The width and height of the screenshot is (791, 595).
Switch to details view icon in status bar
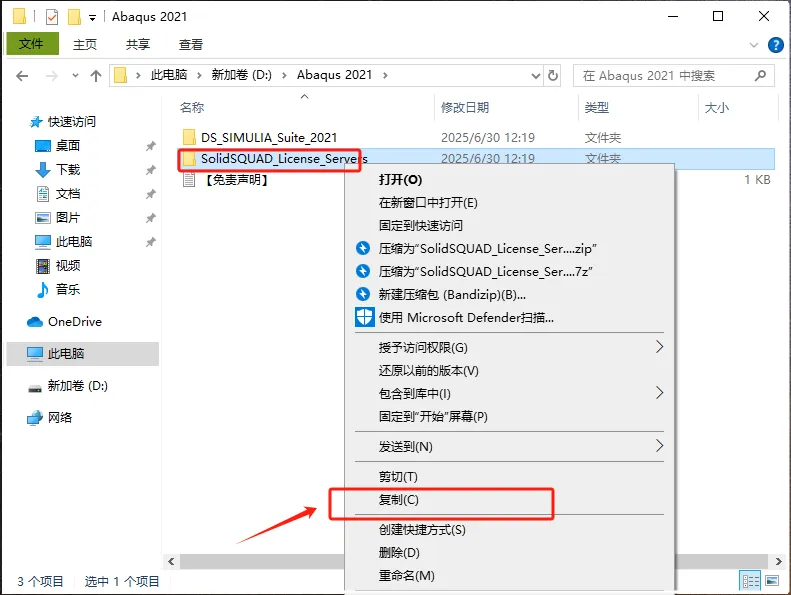pyautogui.click(x=750, y=581)
